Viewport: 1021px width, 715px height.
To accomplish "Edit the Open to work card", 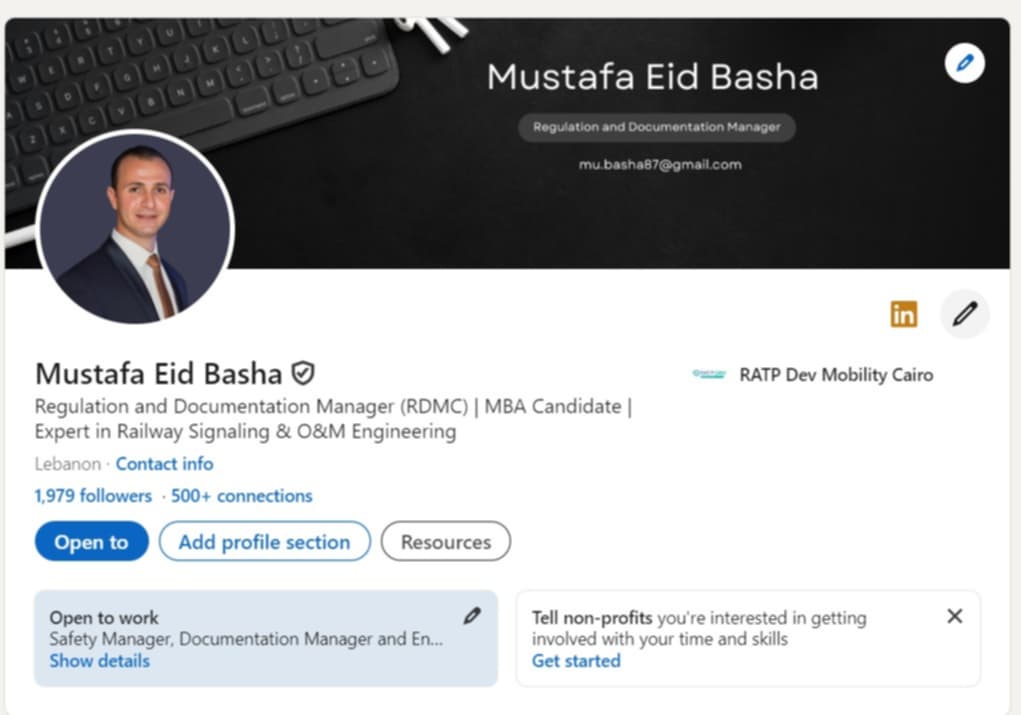I will [x=472, y=616].
